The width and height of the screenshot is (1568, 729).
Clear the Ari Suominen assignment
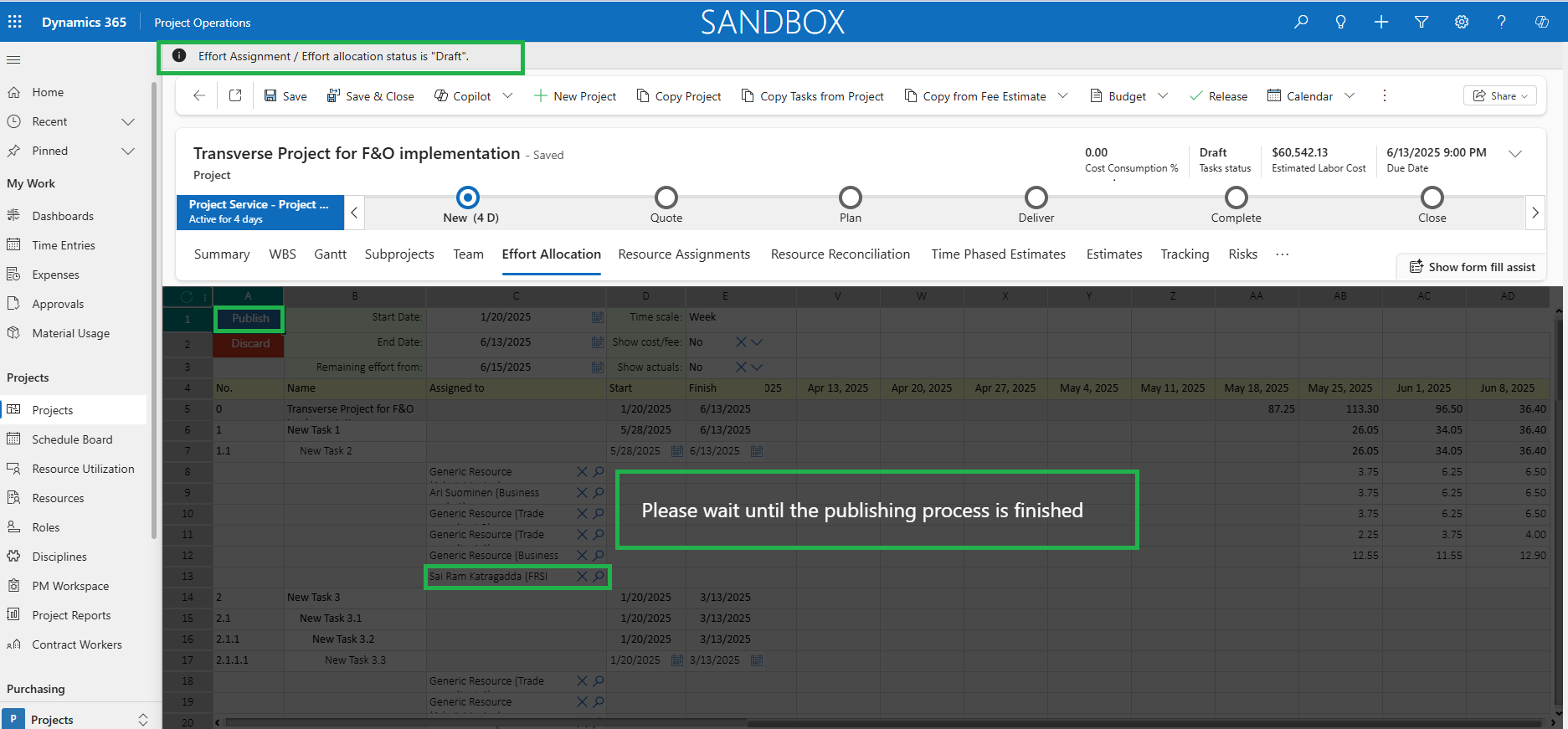582,493
